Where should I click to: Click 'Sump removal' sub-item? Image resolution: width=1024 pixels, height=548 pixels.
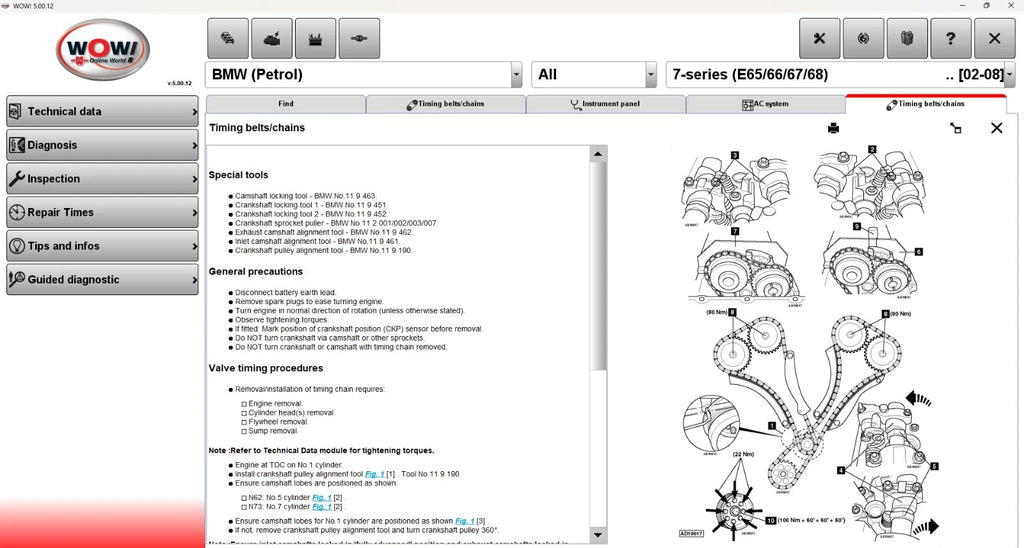click(x=274, y=431)
